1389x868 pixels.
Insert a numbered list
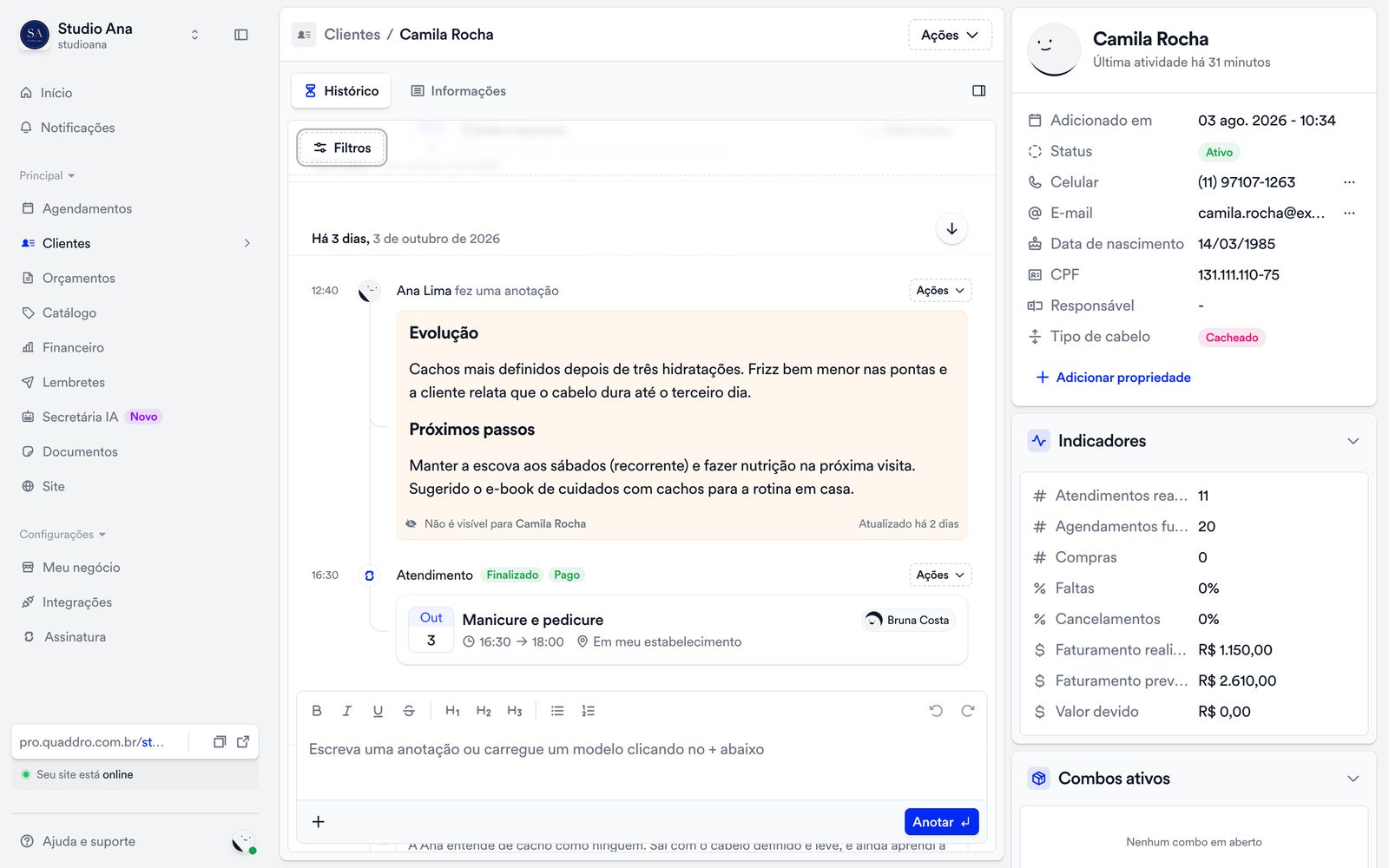pyautogui.click(x=589, y=711)
